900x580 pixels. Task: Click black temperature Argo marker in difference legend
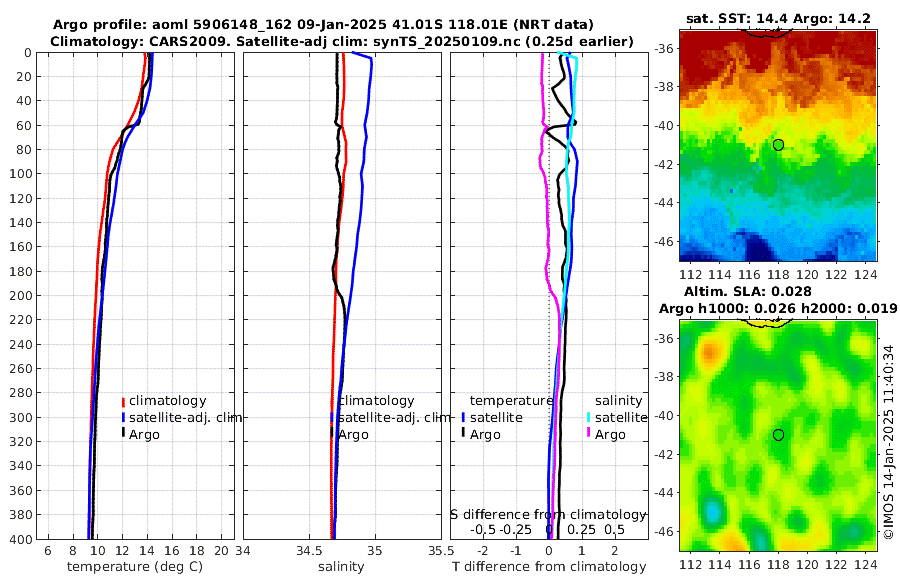[x=463, y=434]
